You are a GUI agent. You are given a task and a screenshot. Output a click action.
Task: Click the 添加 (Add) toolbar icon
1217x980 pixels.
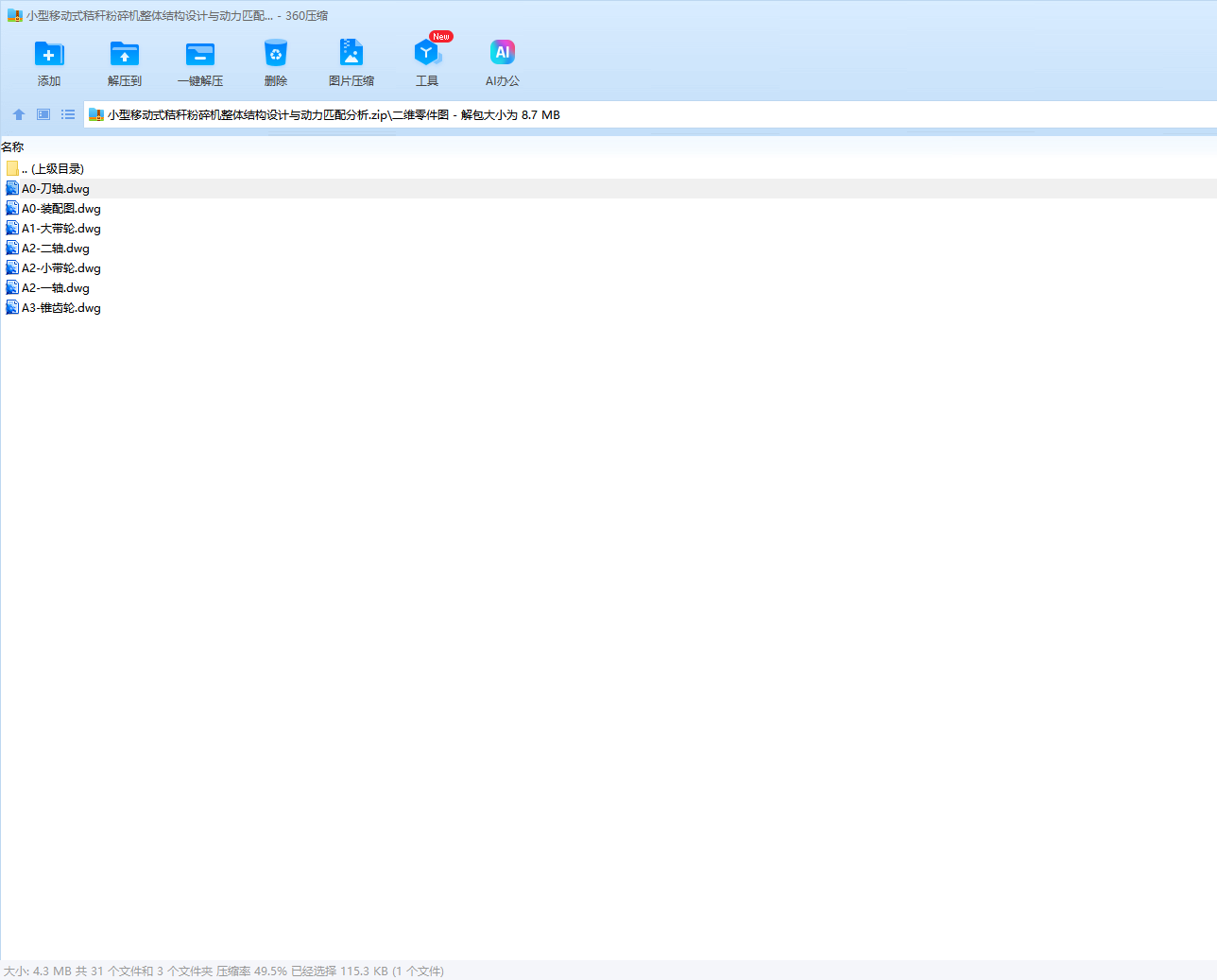pos(49,54)
